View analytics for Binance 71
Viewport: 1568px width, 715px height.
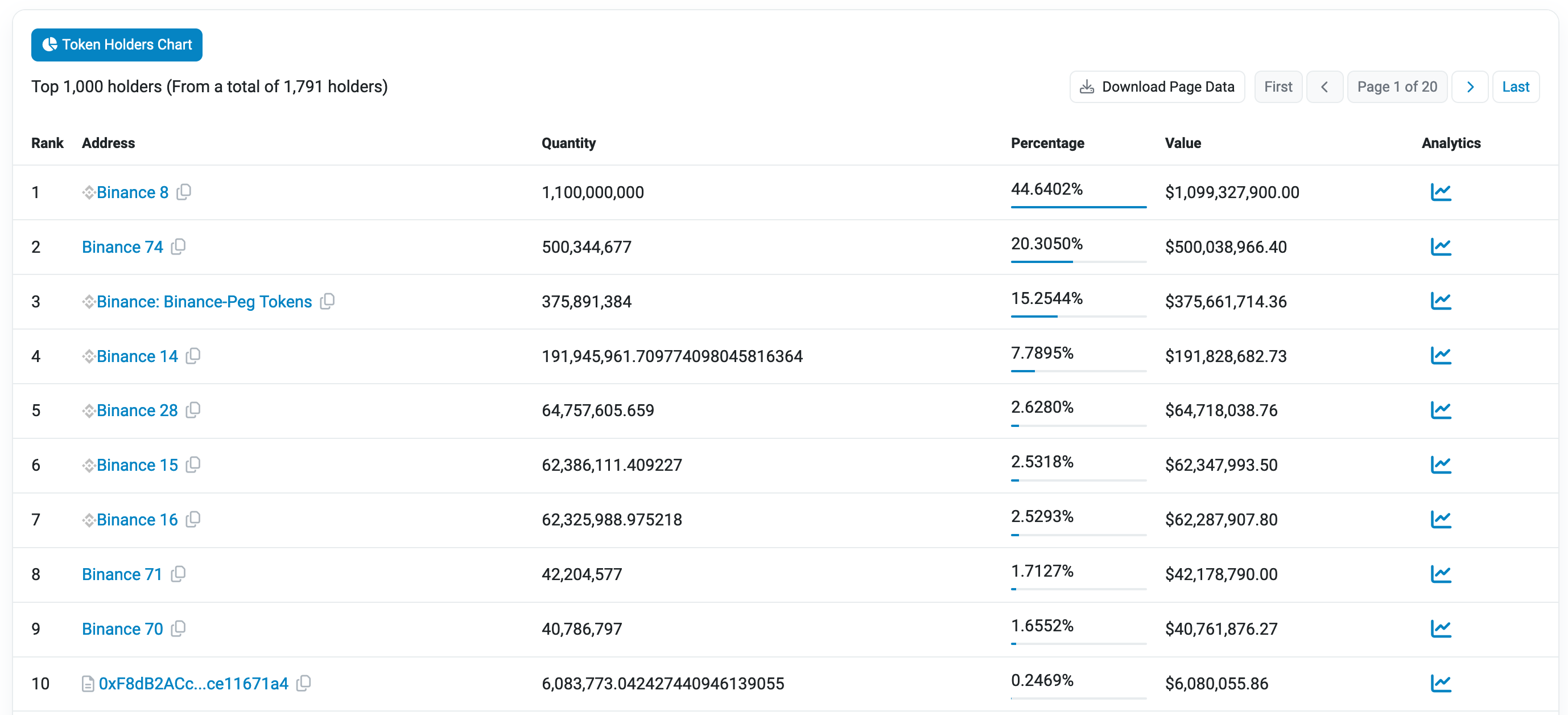1440,574
